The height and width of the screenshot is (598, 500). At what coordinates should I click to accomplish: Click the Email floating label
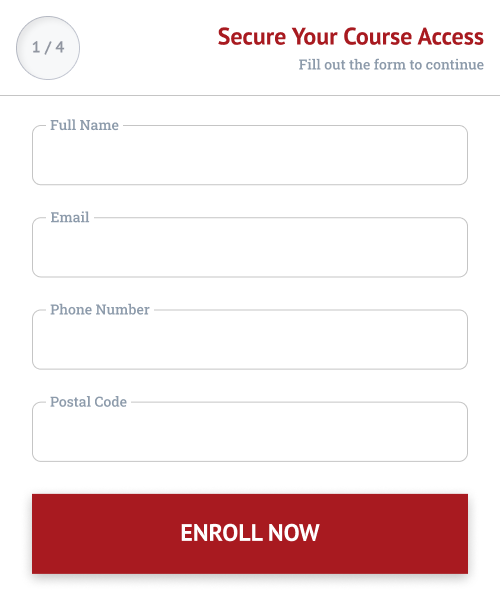[x=70, y=217]
